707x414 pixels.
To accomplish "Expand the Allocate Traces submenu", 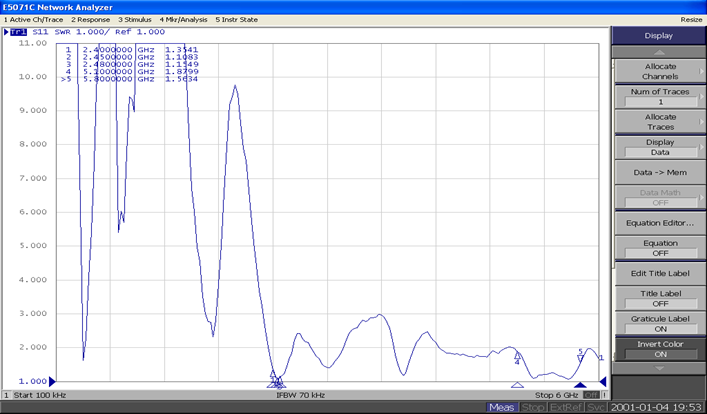I will click(x=660, y=122).
